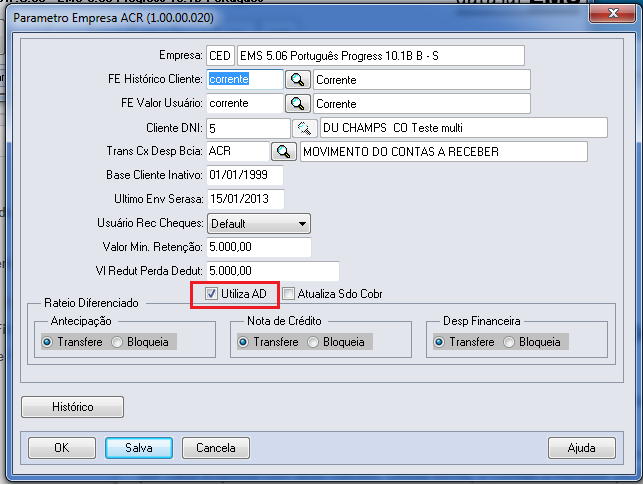
Task: Open the Cliente DNI search icon
Action: point(304,128)
